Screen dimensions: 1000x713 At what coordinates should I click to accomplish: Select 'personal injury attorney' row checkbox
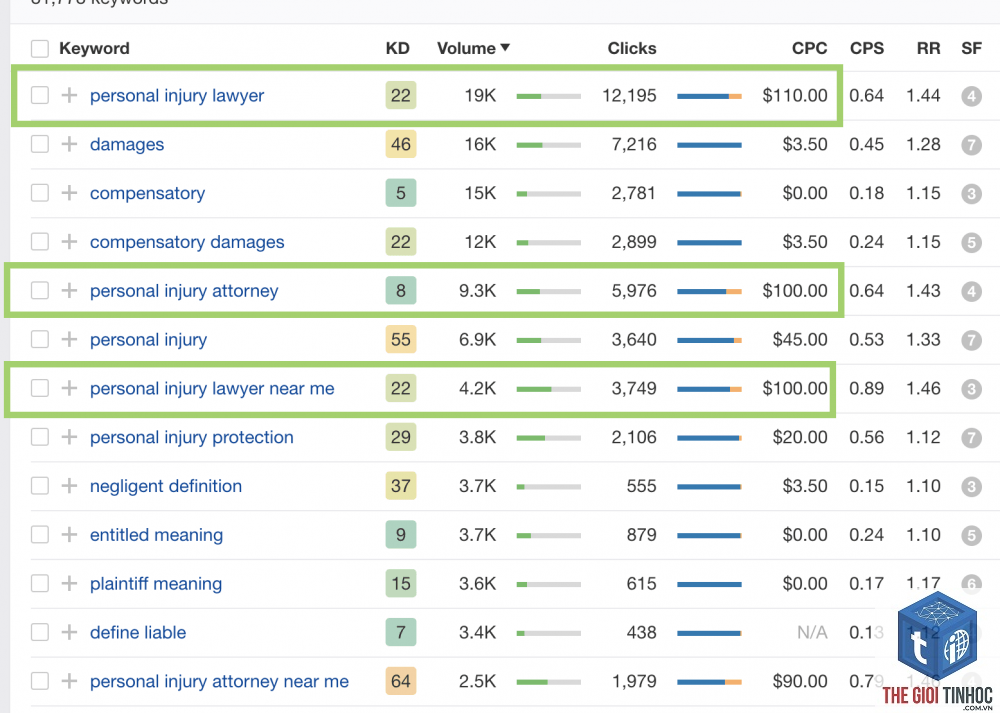point(40,291)
